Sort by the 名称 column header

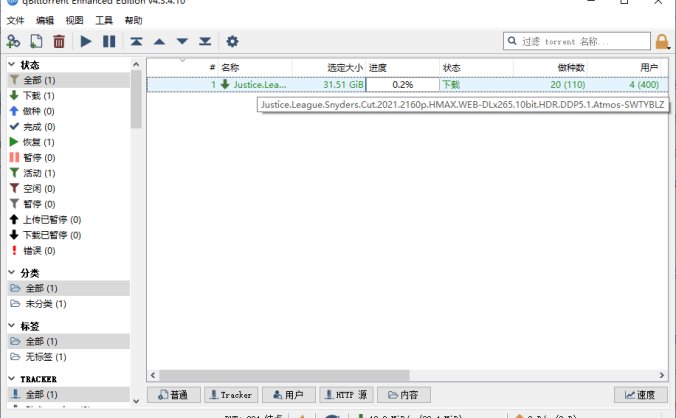click(x=255, y=68)
